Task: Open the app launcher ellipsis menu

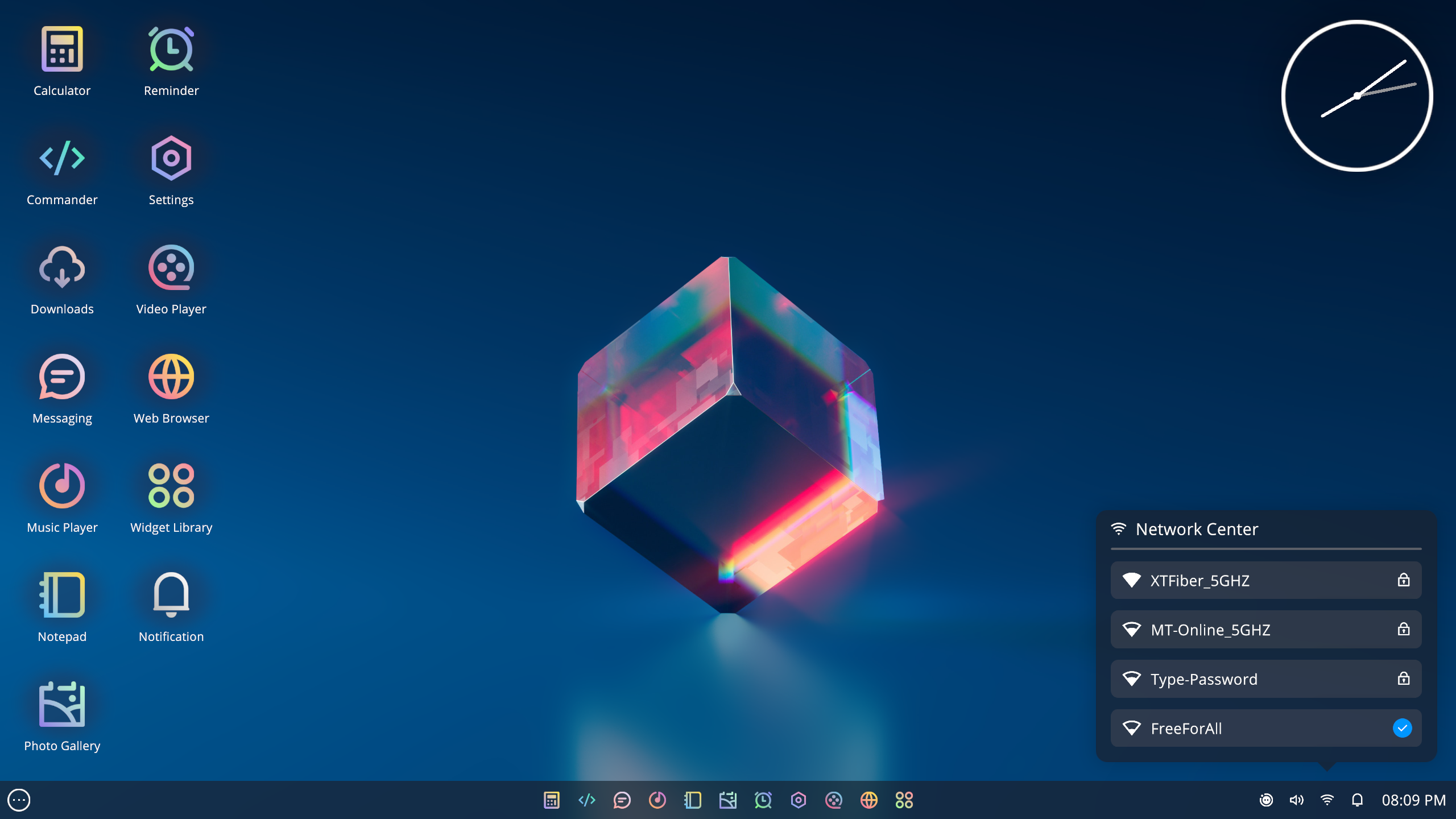Action: point(19,800)
